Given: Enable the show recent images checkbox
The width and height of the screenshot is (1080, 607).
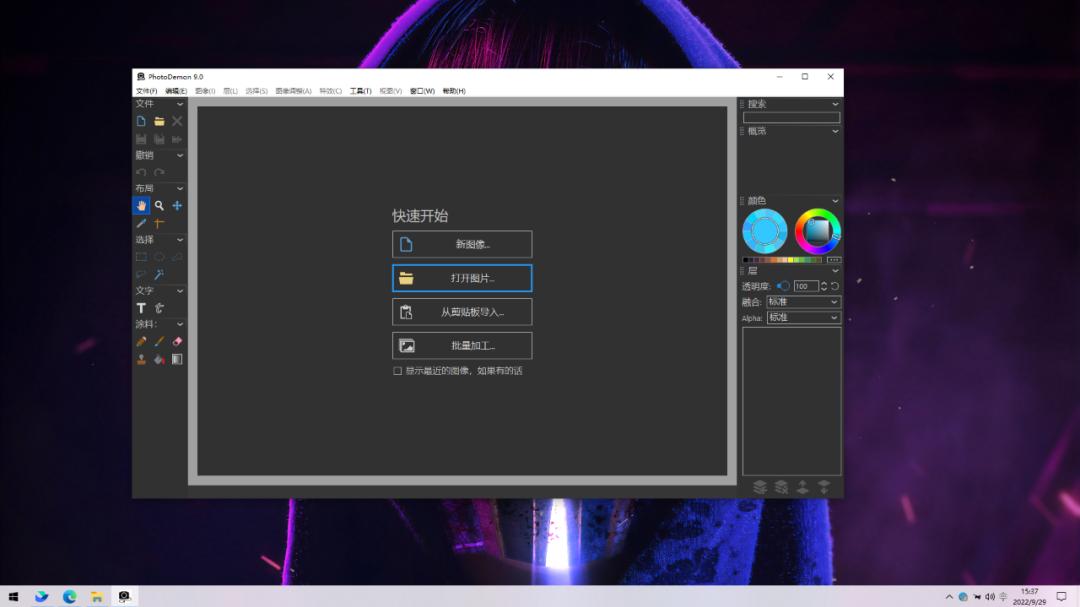Looking at the screenshot, I should click(x=397, y=371).
